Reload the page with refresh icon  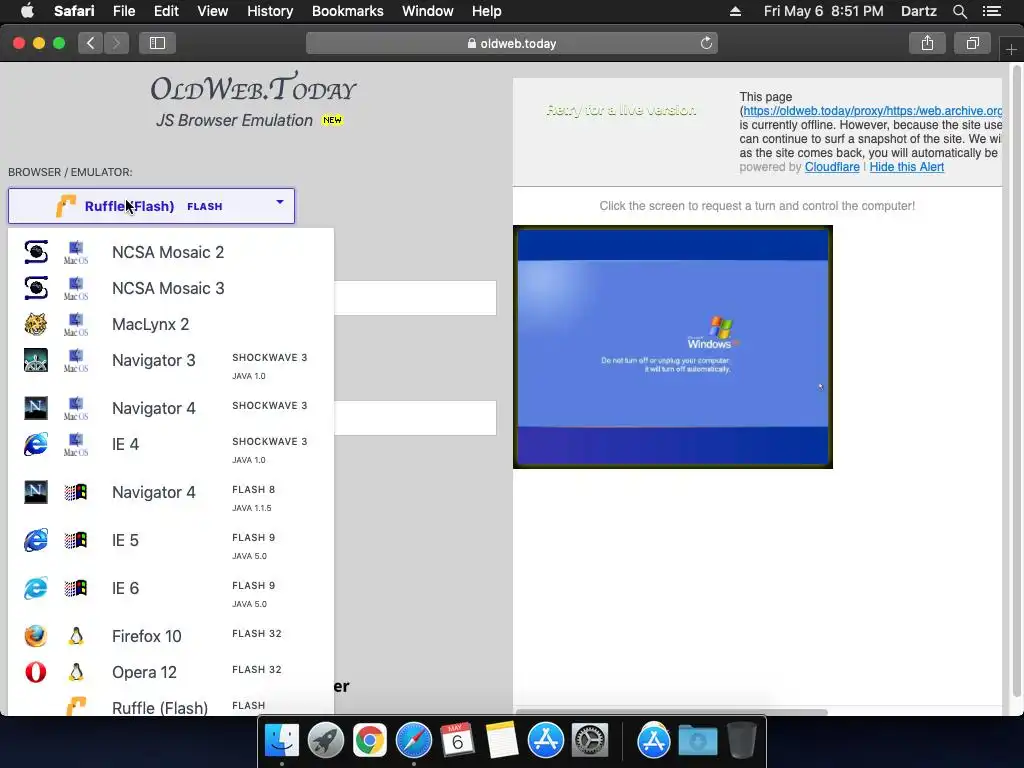click(x=706, y=43)
